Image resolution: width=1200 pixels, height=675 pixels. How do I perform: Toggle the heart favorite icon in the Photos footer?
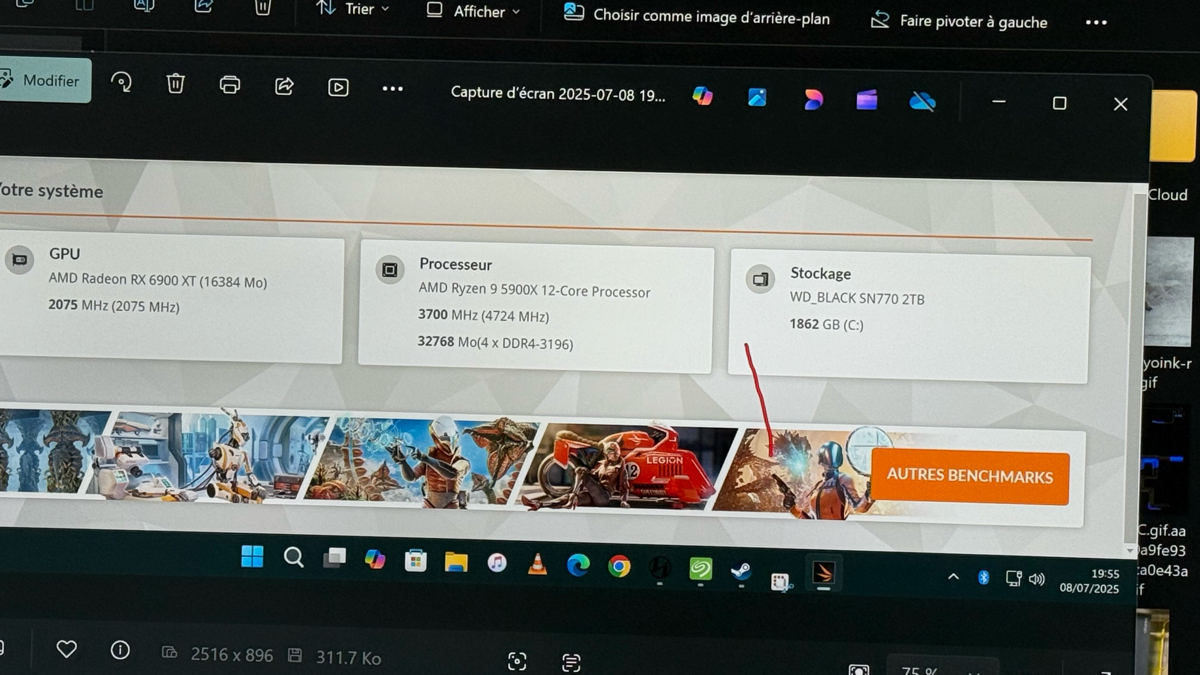(x=67, y=649)
